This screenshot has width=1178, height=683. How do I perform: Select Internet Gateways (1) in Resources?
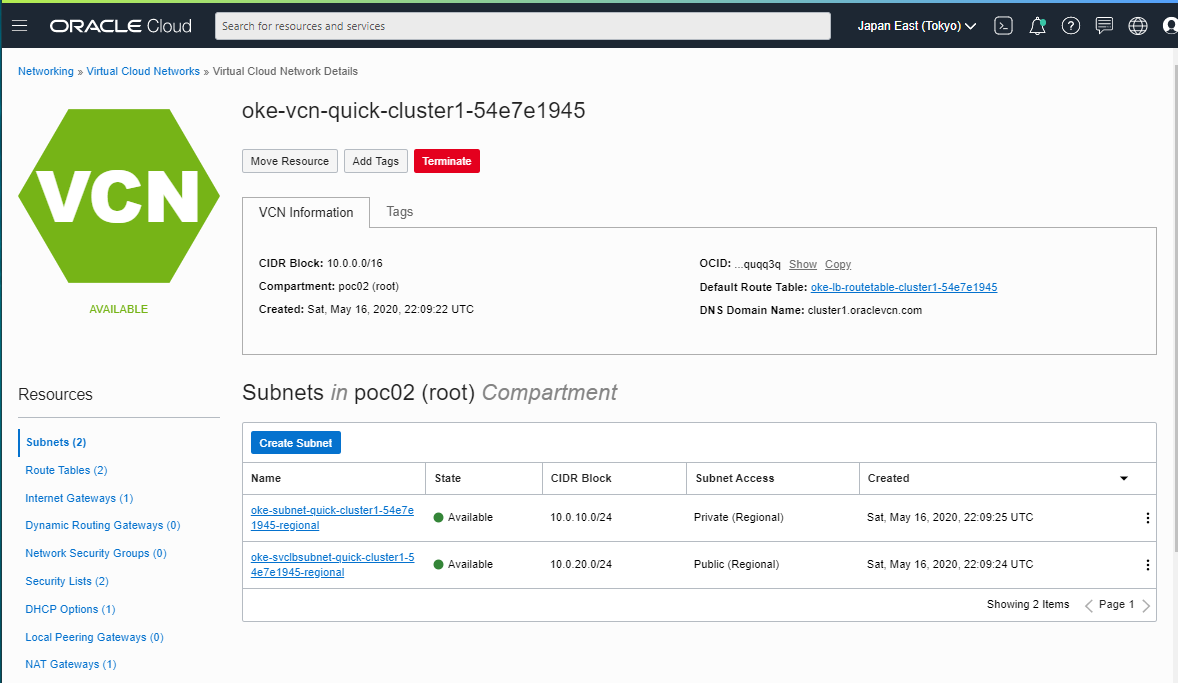click(x=79, y=498)
